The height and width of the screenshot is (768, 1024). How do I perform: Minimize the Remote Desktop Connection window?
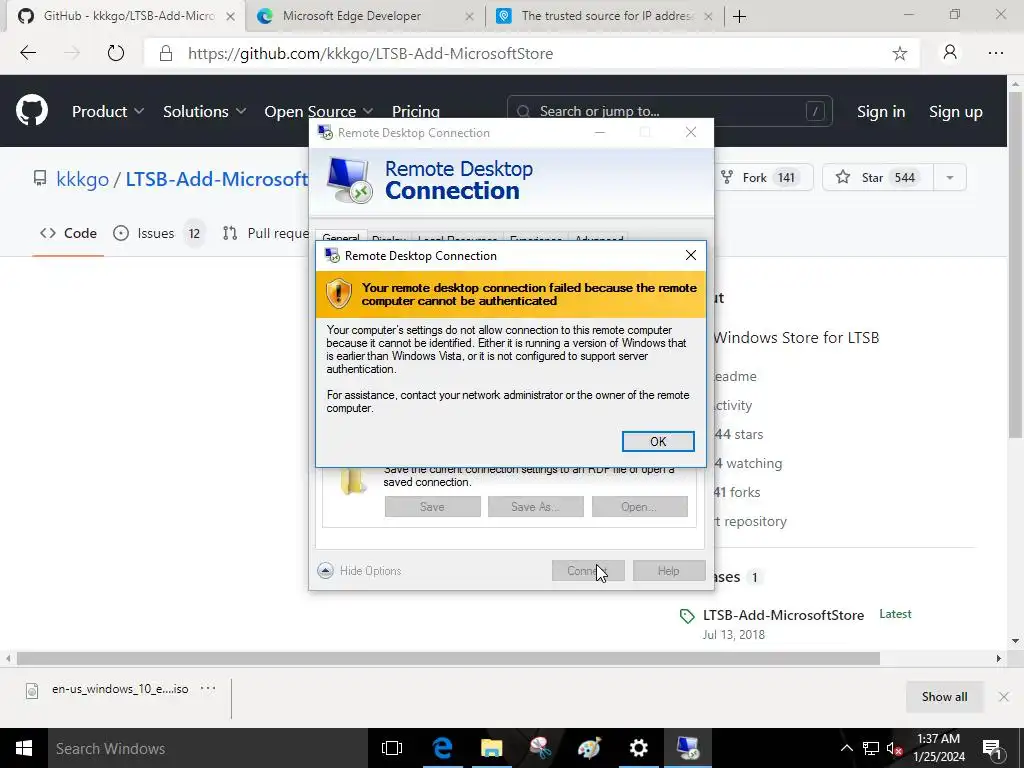click(600, 133)
